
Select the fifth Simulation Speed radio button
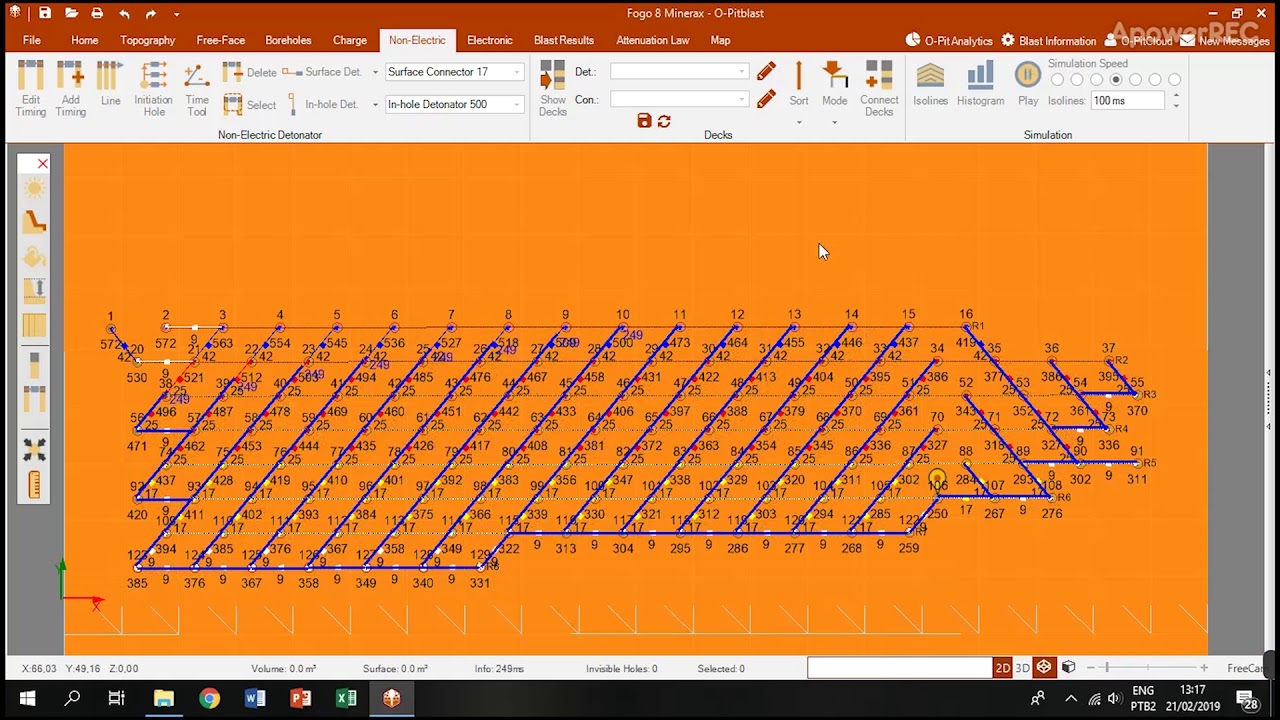pos(1135,80)
